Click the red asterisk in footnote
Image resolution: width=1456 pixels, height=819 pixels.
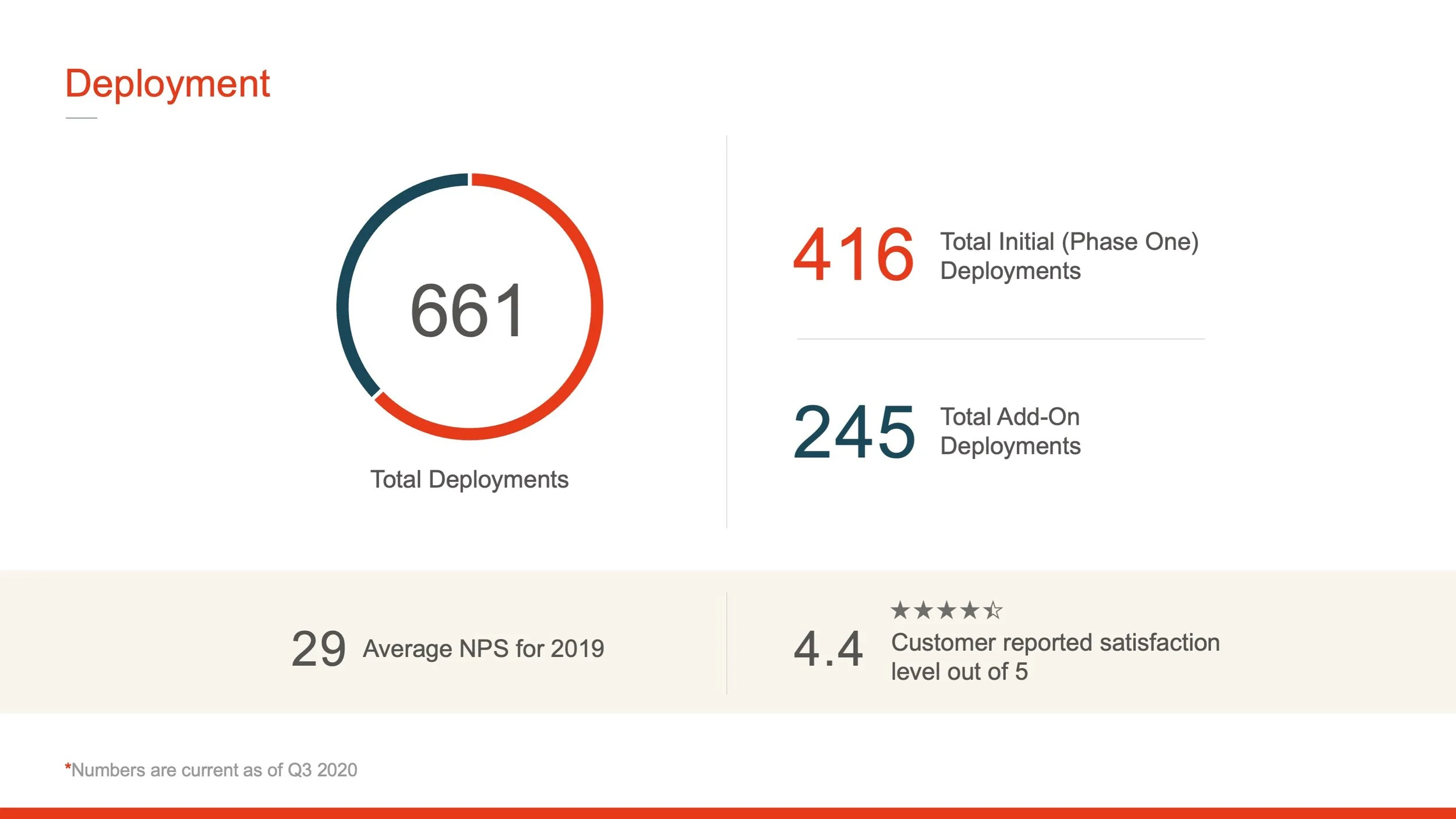click(x=68, y=767)
